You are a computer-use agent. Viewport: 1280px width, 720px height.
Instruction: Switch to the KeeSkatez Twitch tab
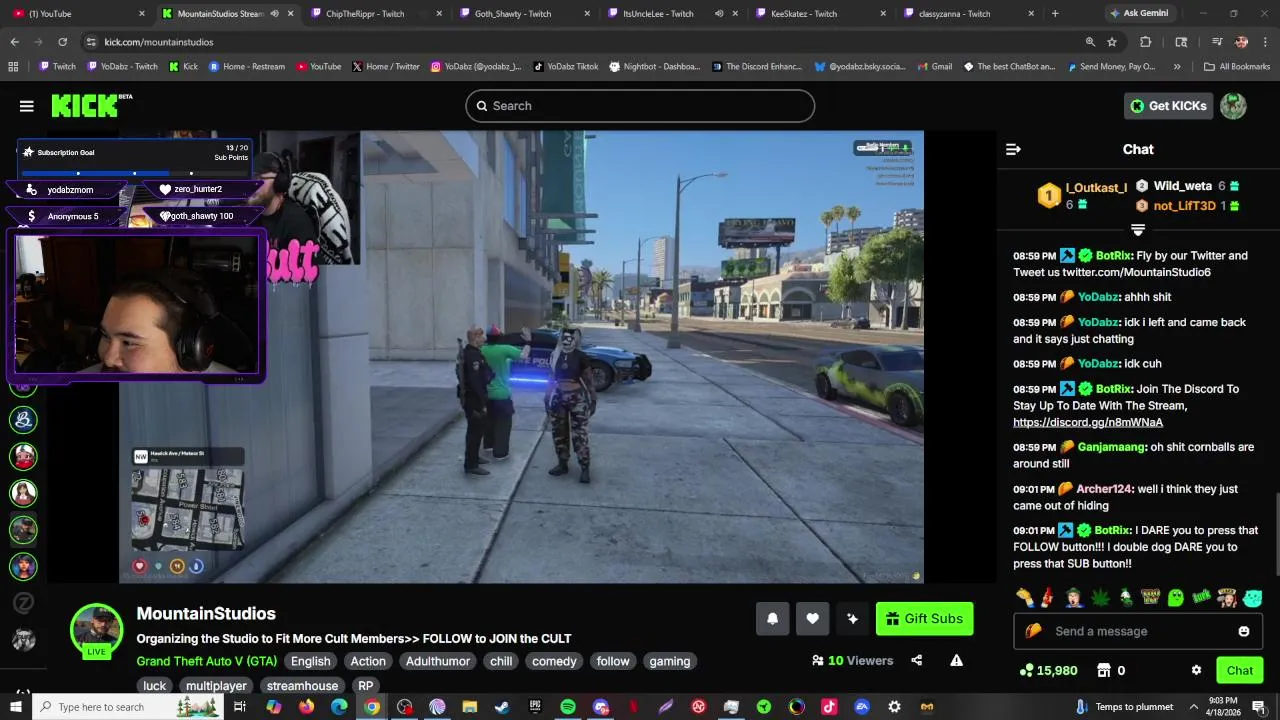coord(820,14)
